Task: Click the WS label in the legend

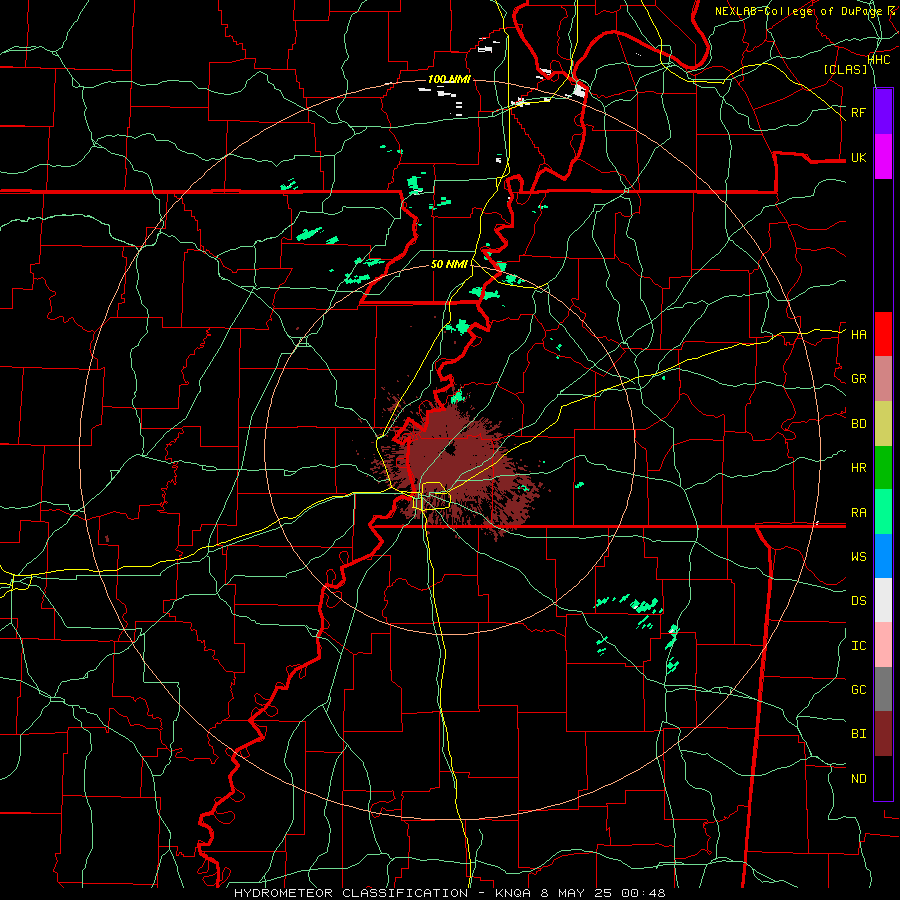Action: coord(859,557)
